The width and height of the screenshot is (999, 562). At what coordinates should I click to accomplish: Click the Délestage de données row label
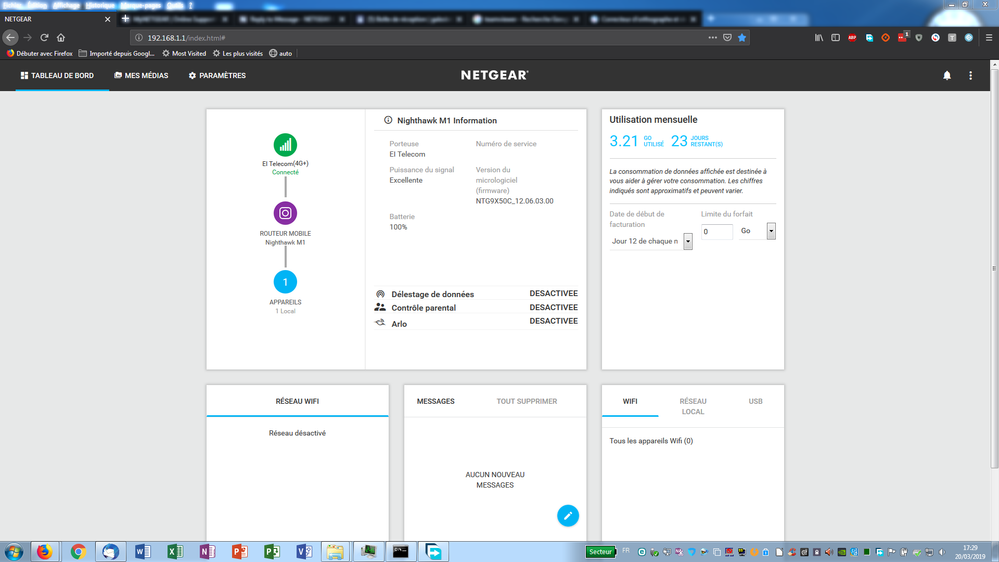point(433,294)
